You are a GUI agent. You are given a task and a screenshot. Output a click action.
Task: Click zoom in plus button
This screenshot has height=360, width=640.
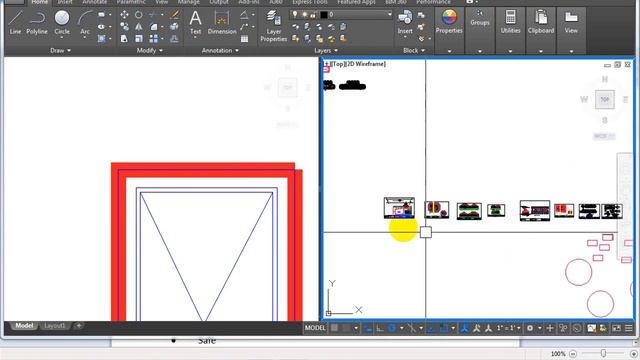click(633, 353)
